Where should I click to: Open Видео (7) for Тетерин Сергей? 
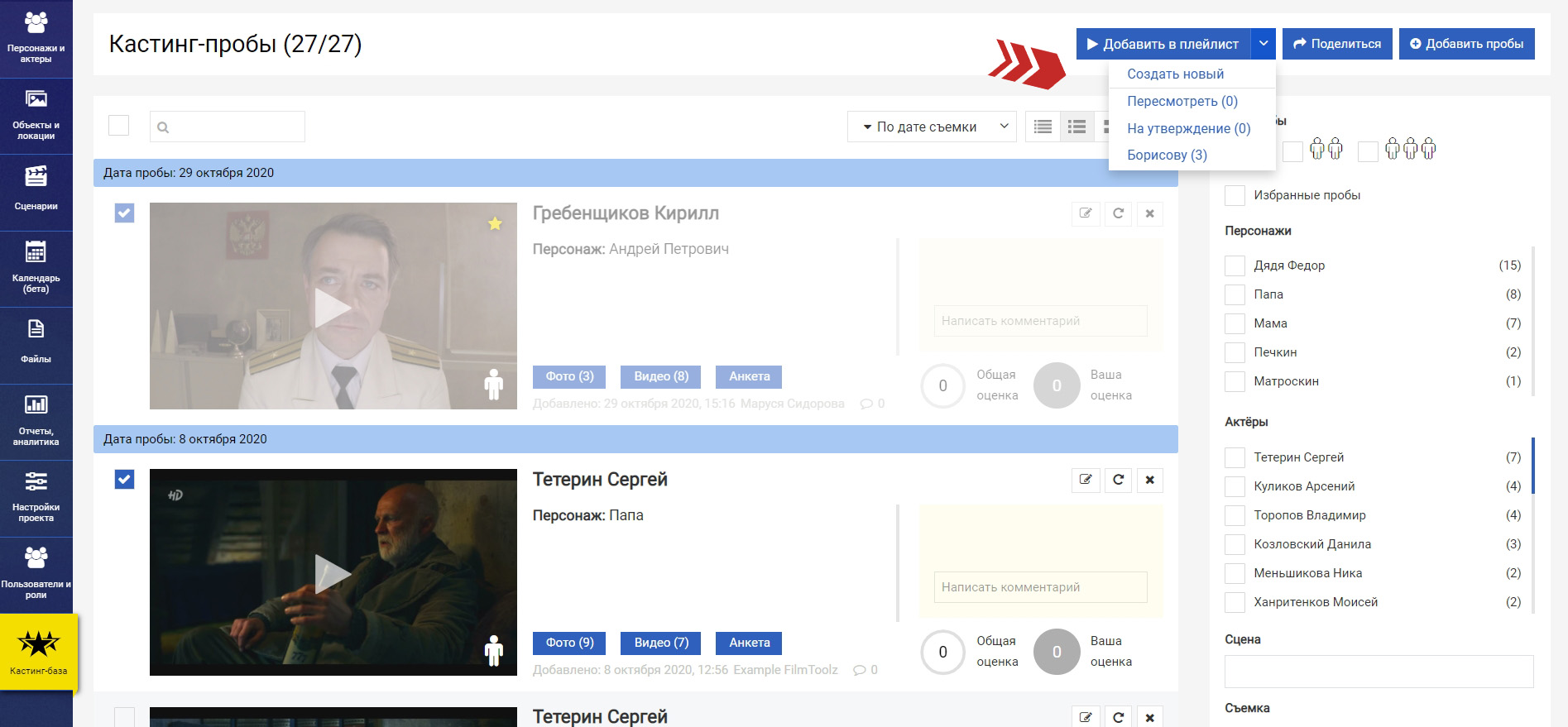click(x=661, y=643)
